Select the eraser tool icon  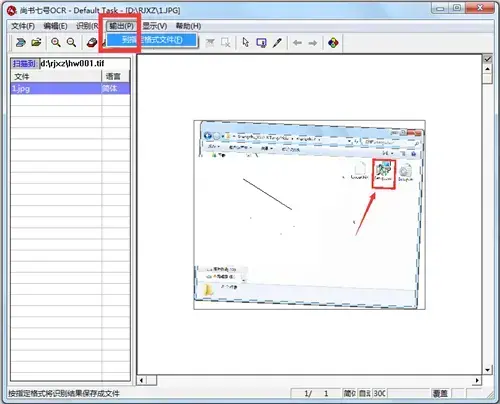(x=92, y=43)
